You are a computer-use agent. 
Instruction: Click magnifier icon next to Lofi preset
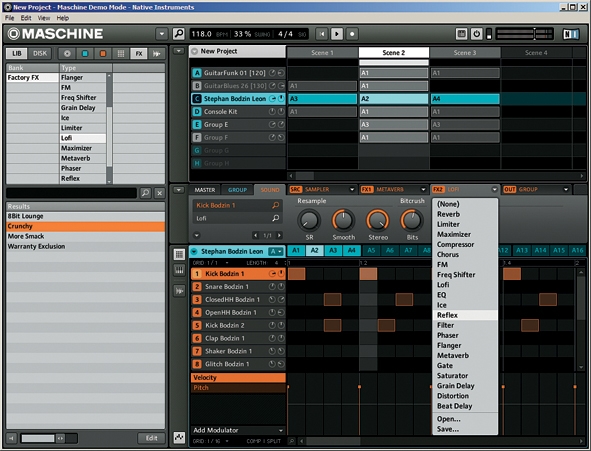coord(276,218)
